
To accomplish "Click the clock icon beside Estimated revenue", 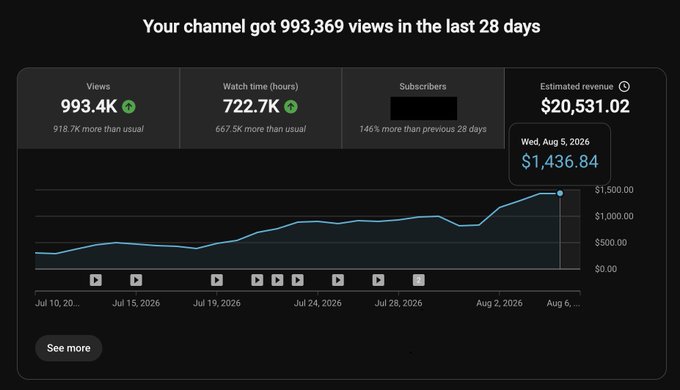I will 624,86.
